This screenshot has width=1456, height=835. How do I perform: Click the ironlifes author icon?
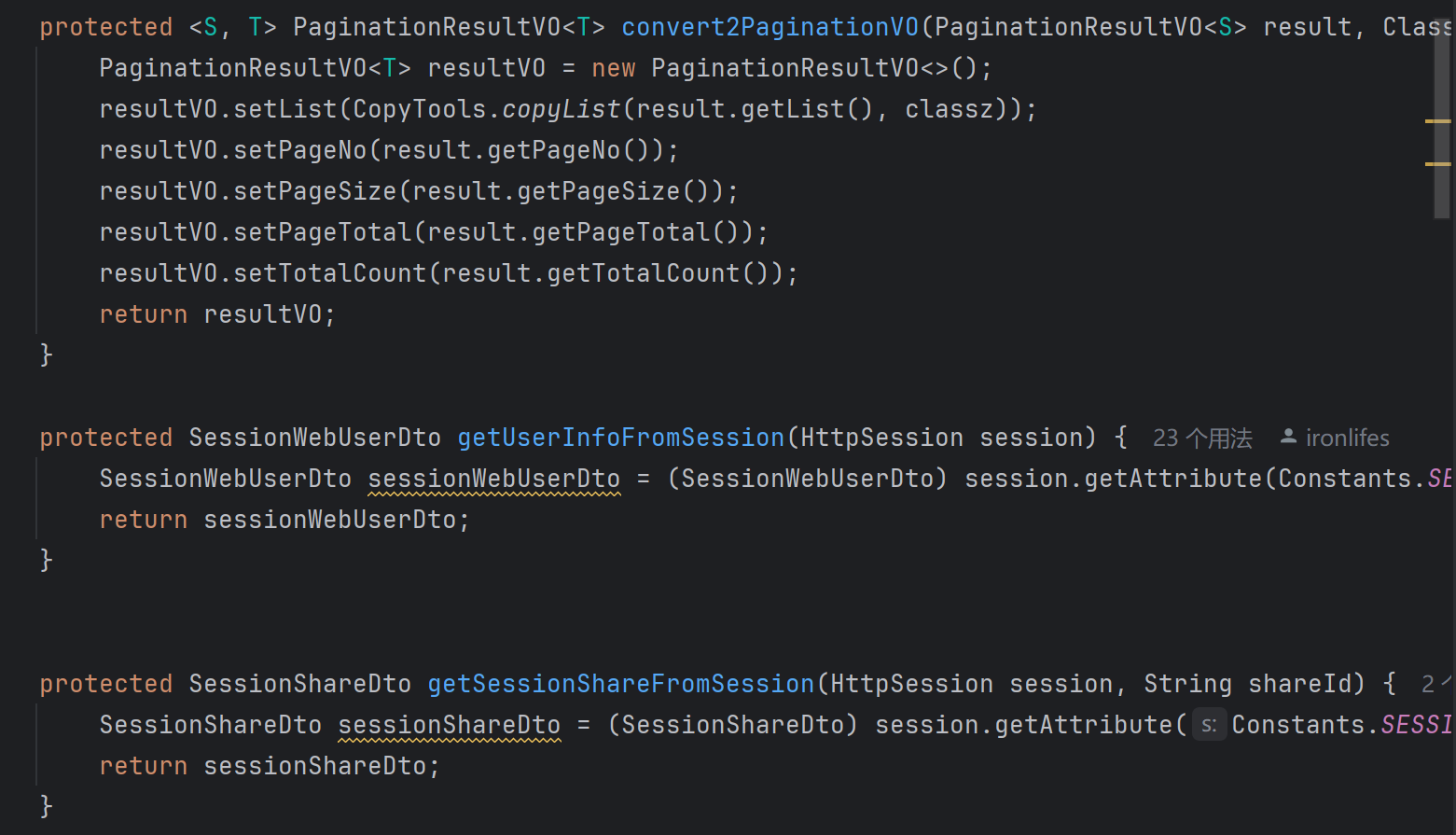pyautogui.click(x=1288, y=437)
